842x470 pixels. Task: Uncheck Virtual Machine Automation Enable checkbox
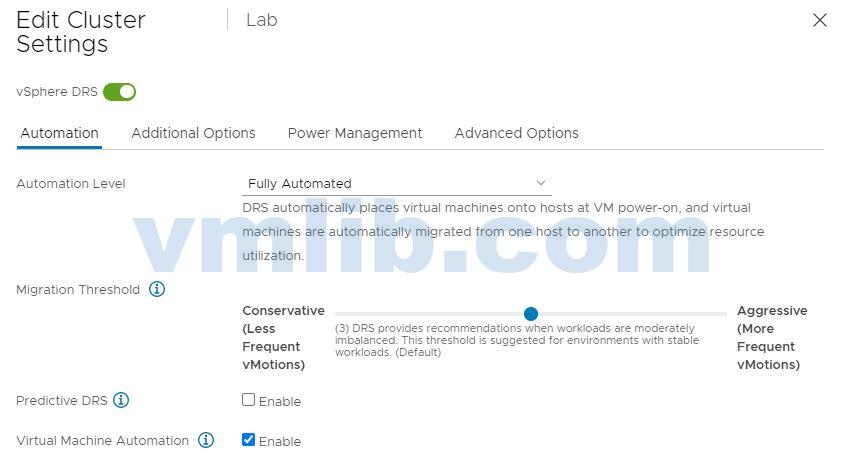249,440
